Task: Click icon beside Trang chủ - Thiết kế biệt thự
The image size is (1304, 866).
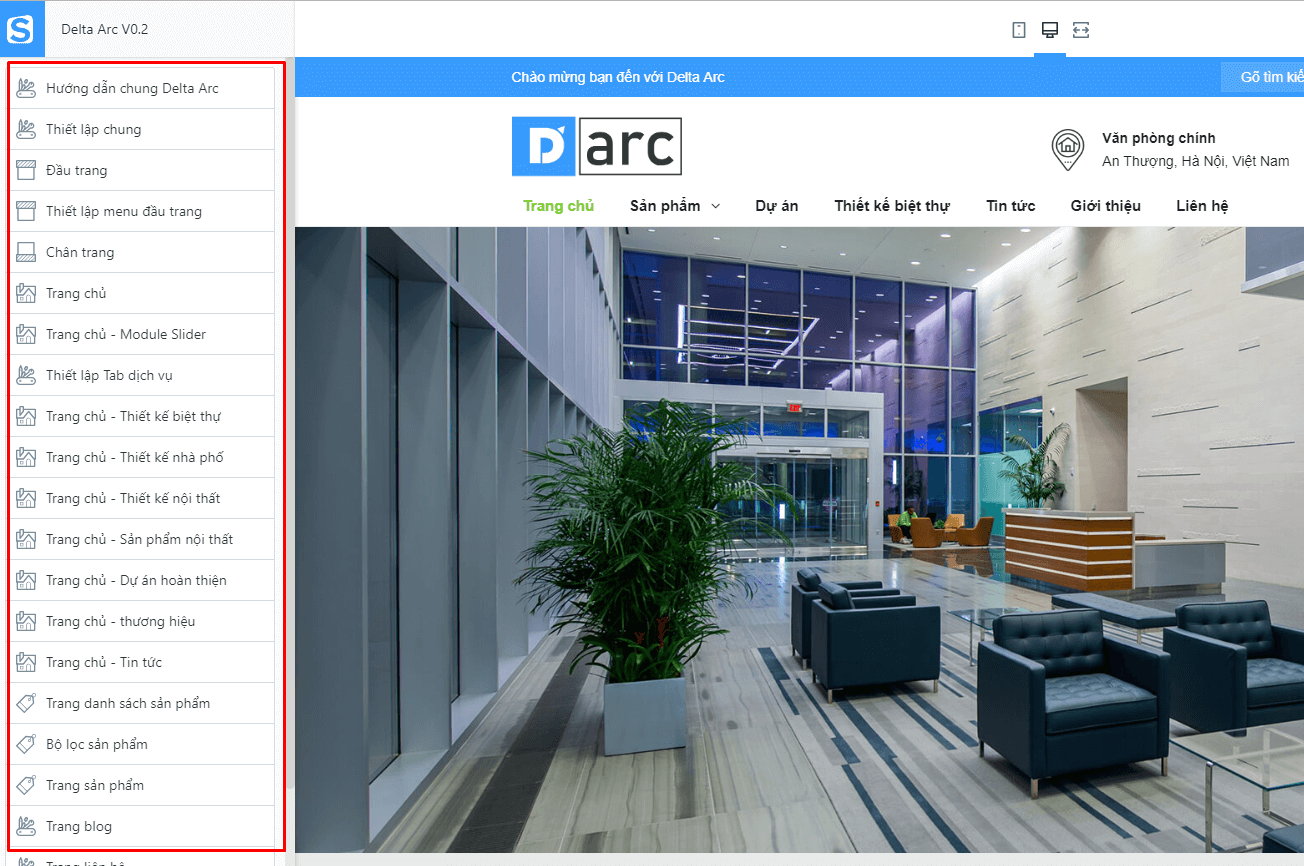Action: (x=27, y=416)
